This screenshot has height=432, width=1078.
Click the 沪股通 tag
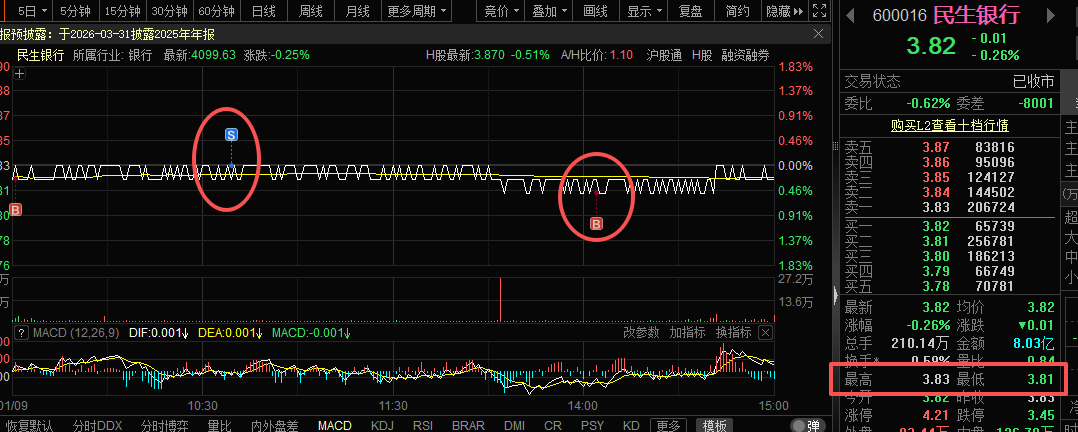pyautogui.click(x=664, y=55)
